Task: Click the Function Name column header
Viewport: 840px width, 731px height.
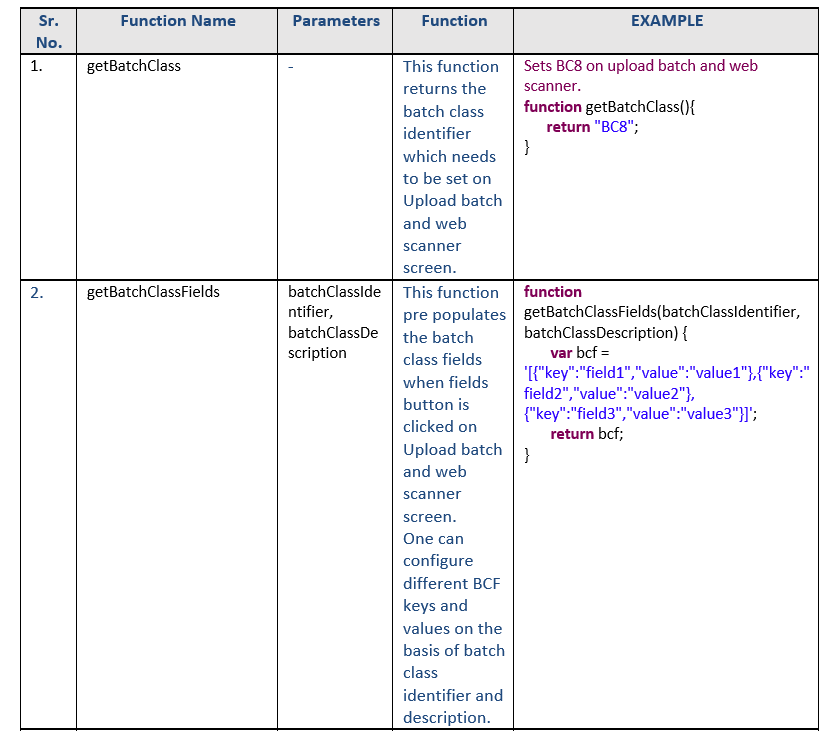Action: (x=177, y=21)
